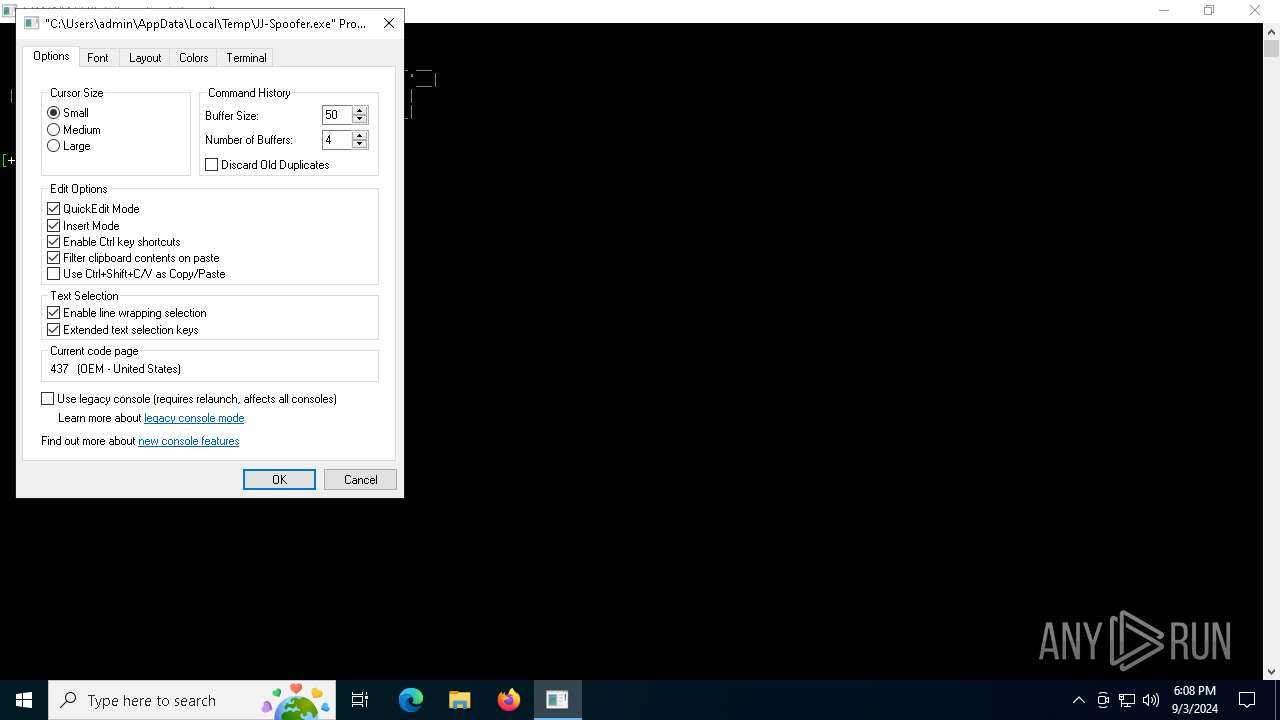Disable QuickEdit Mode checkbox
This screenshot has height=720, width=1280.
pyautogui.click(x=54, y=209)
